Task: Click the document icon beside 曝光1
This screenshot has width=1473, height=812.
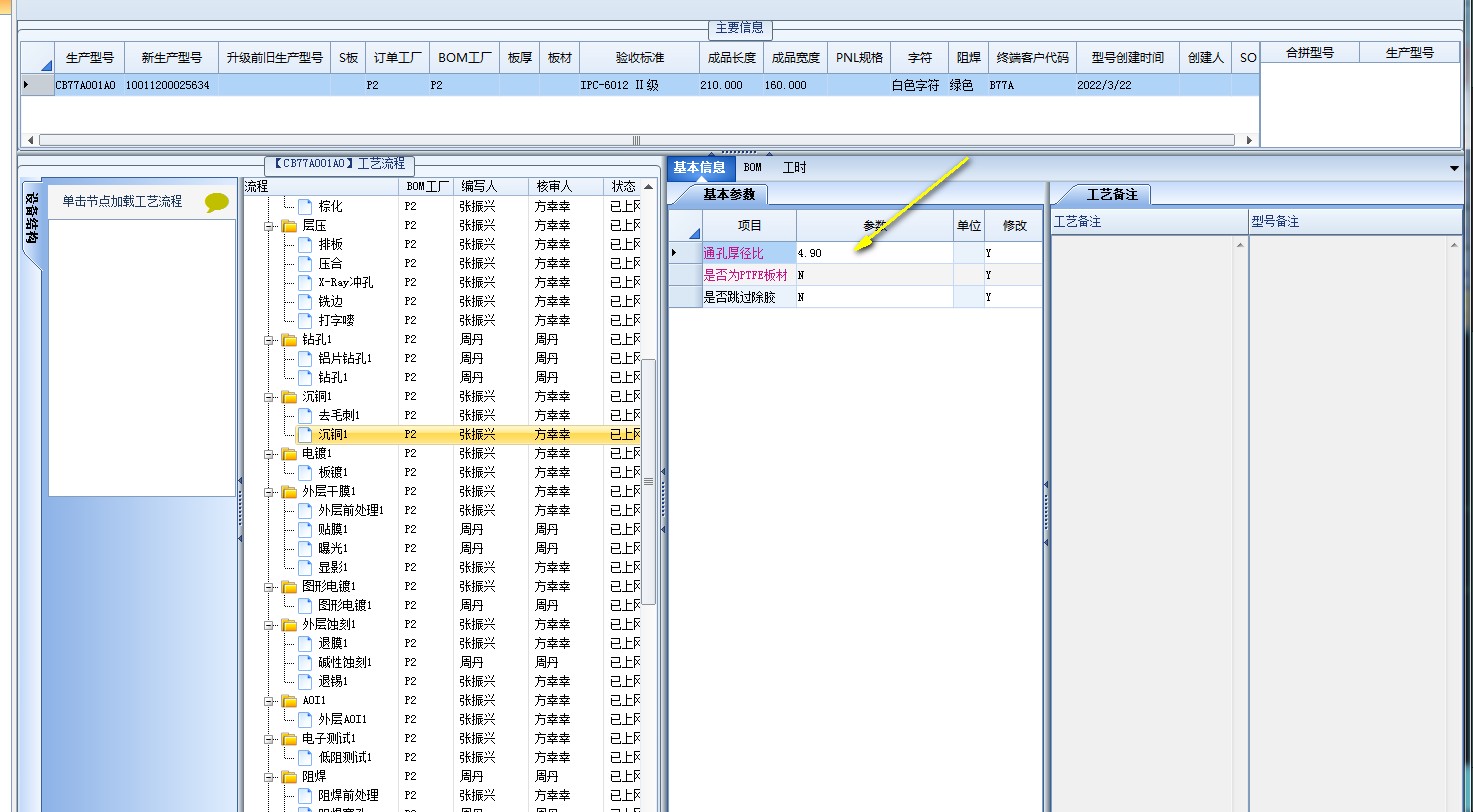Action: 305,548
